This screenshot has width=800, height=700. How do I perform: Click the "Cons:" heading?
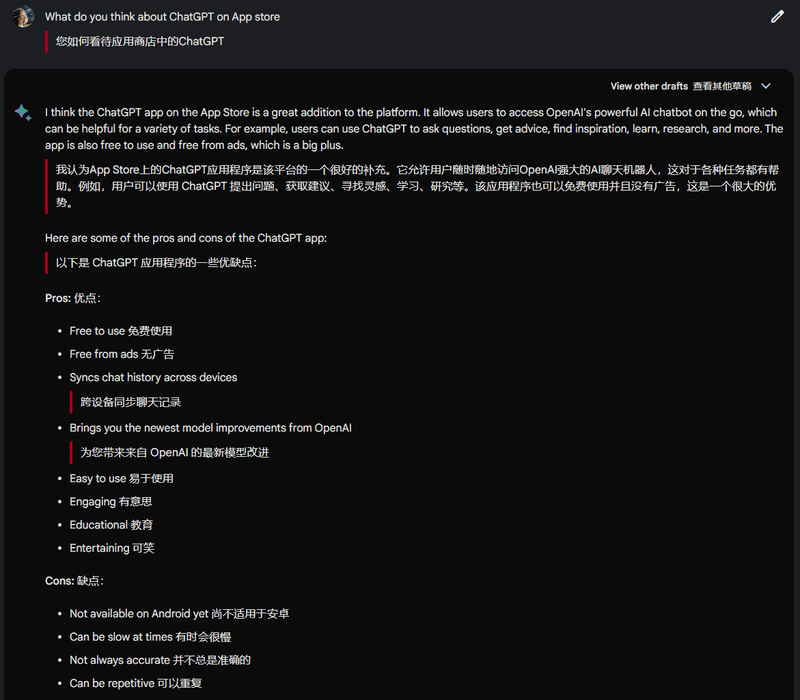coord(59,580)
